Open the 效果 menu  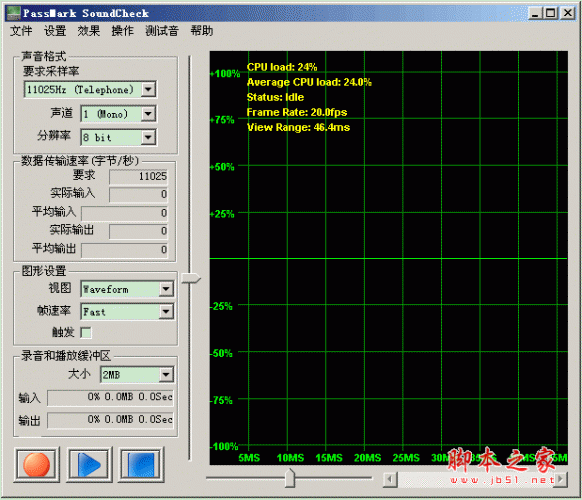[x=89, y=31]
